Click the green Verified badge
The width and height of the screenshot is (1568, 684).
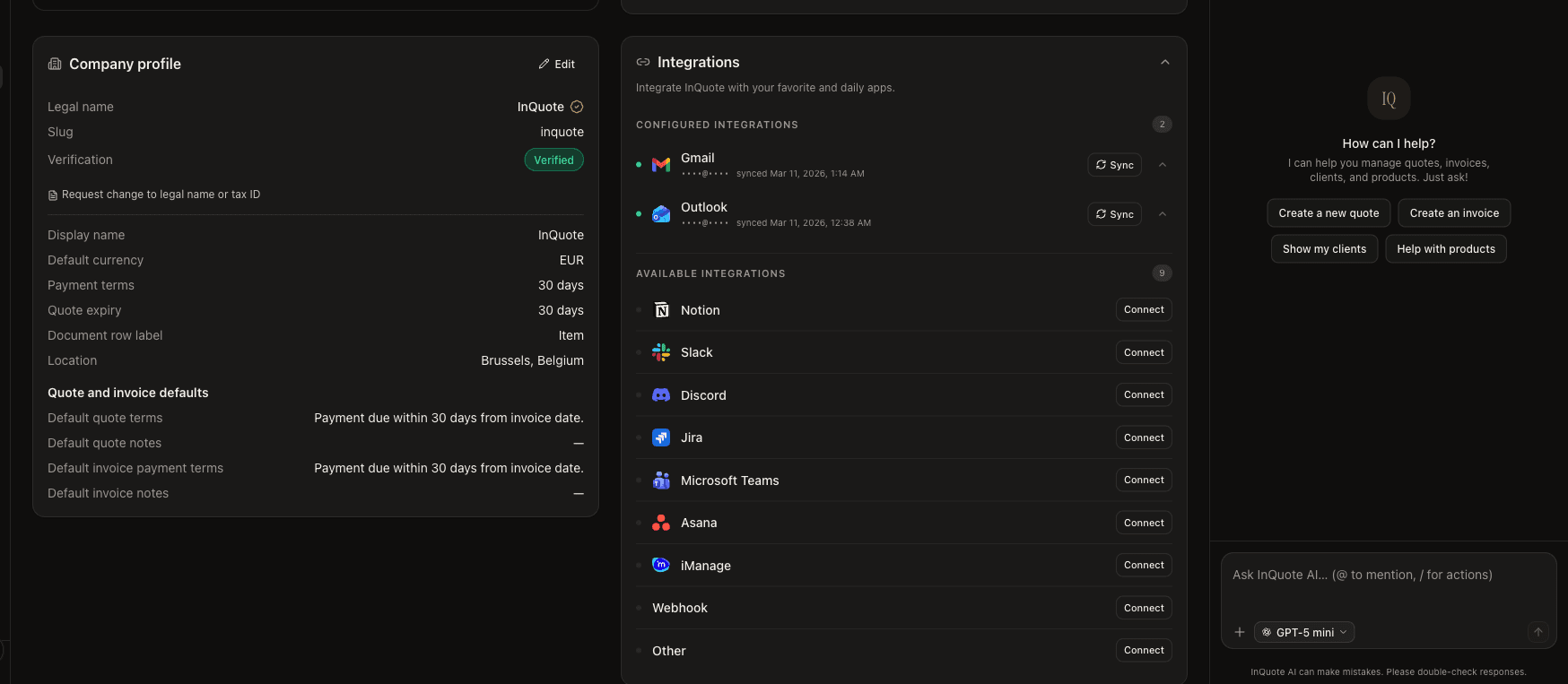[x=553, y=160]
